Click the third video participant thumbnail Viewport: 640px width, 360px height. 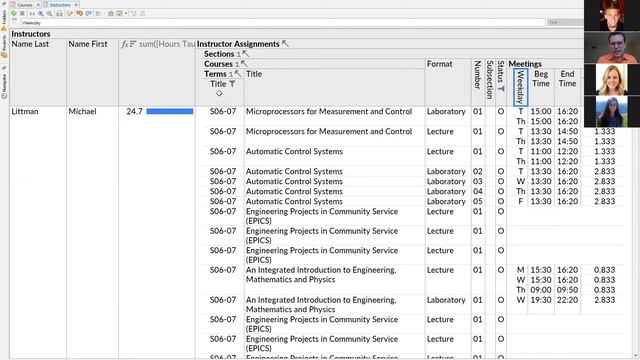(612, 80)
